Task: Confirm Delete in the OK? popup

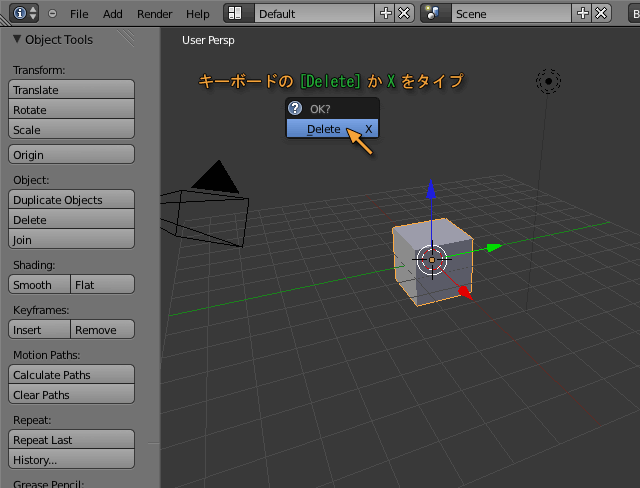Action: pyautogui.click(x=324, y=129)
